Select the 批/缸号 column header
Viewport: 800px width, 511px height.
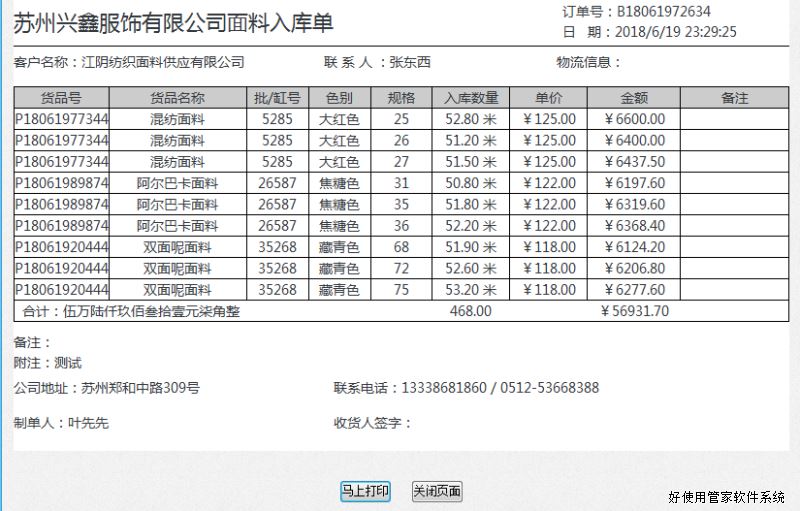277,98
